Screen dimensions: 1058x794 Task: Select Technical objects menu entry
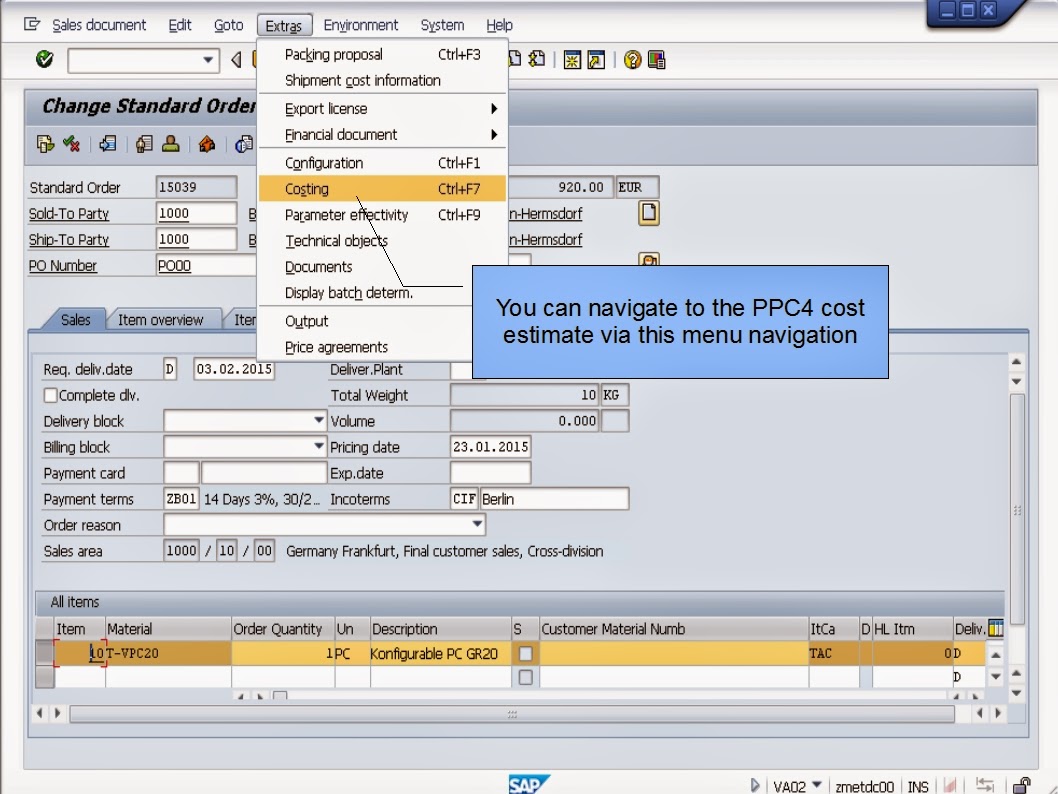coord(382,241)
